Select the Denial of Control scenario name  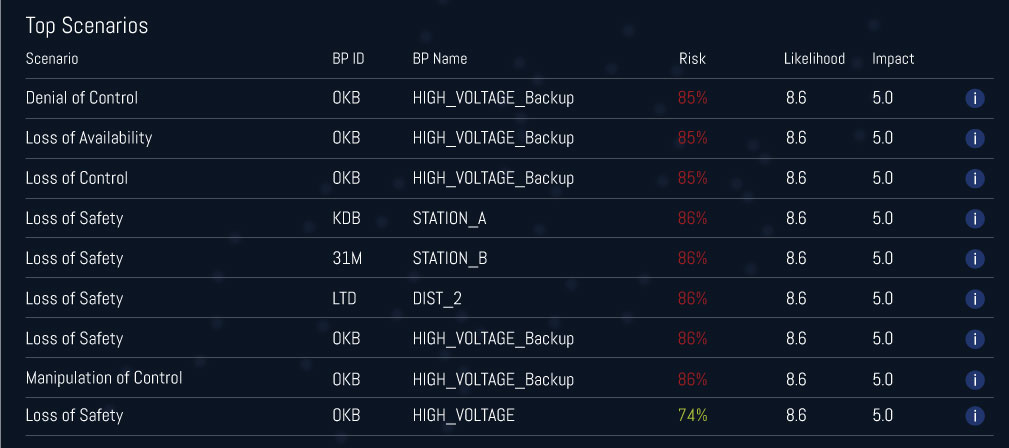point(82,98)
